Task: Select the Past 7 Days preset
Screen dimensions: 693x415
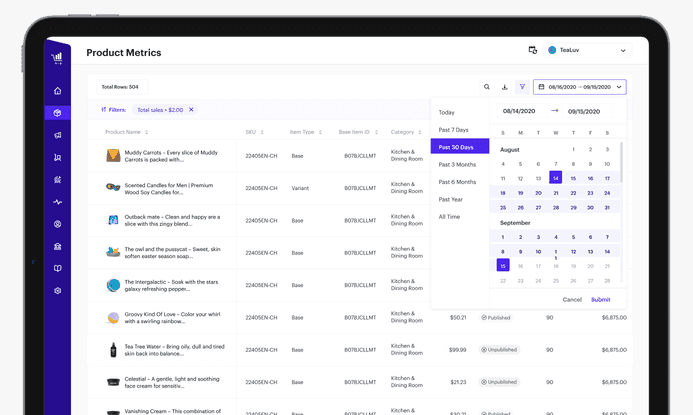Action: tap(453, 130)
